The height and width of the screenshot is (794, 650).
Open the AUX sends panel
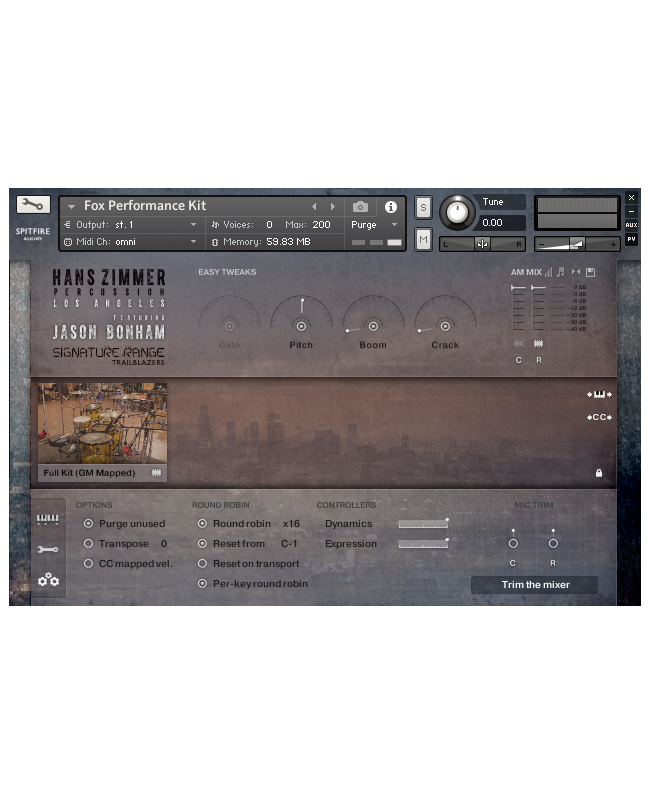[631, 225]
